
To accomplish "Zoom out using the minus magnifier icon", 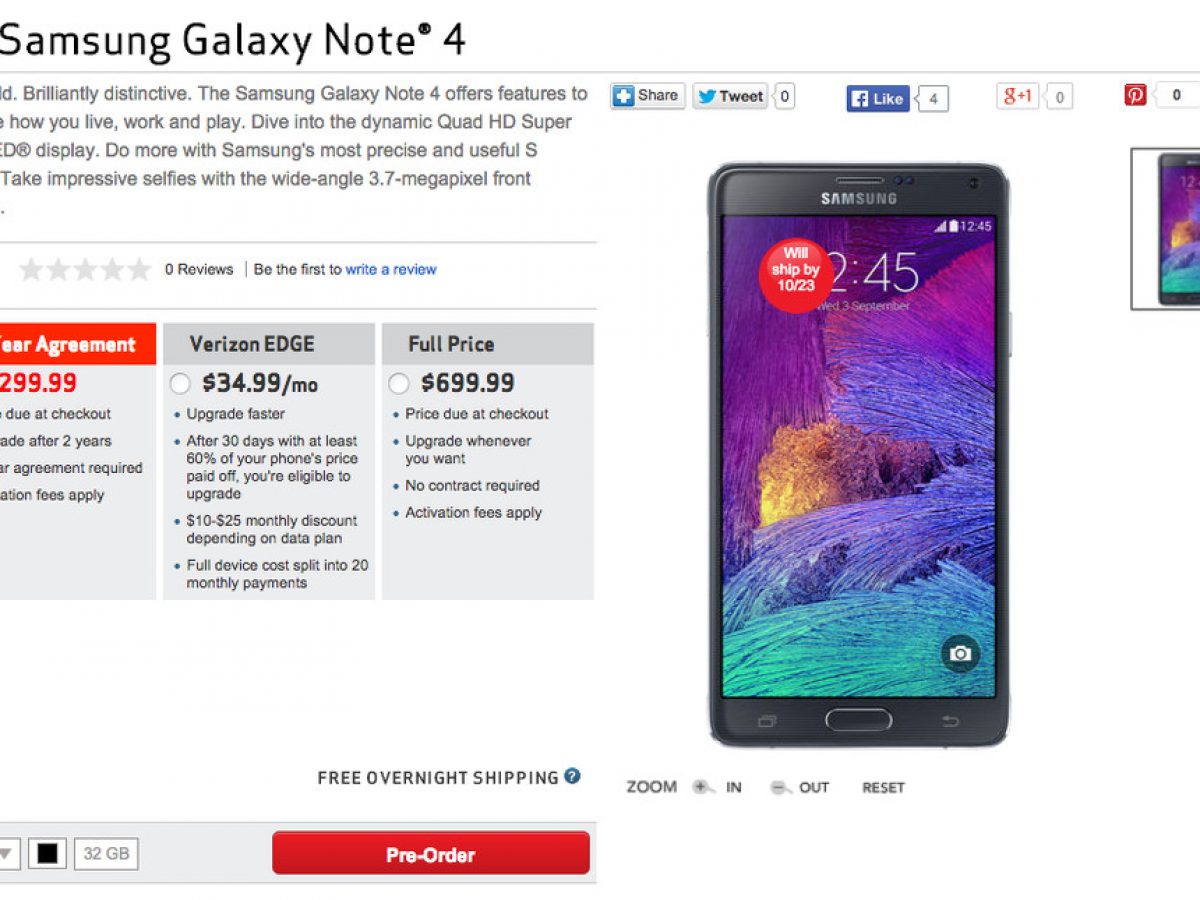I will click(781, 787).
